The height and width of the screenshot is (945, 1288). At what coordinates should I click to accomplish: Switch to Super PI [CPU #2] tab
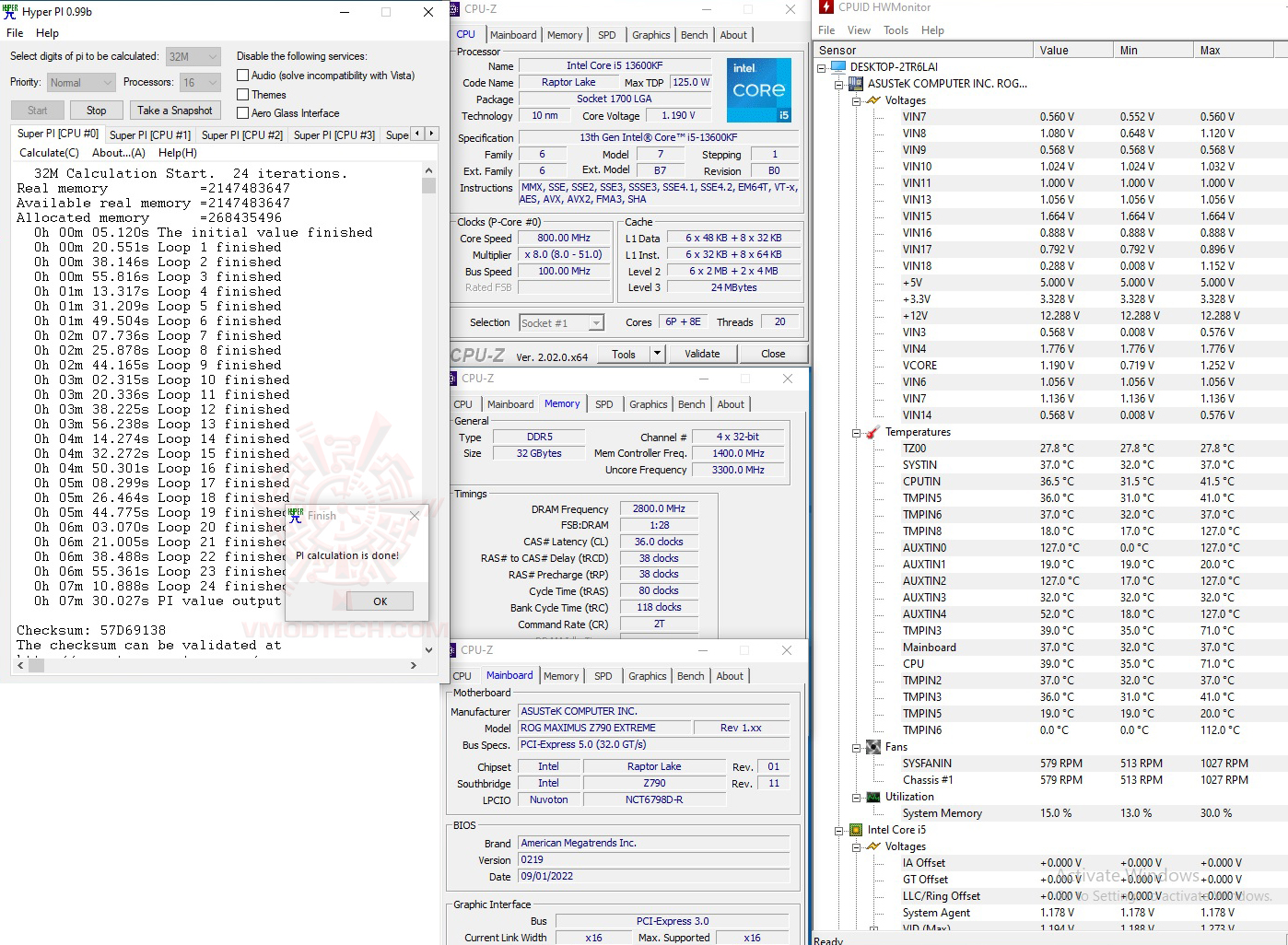pyautogui.click(x=242, y=134)
